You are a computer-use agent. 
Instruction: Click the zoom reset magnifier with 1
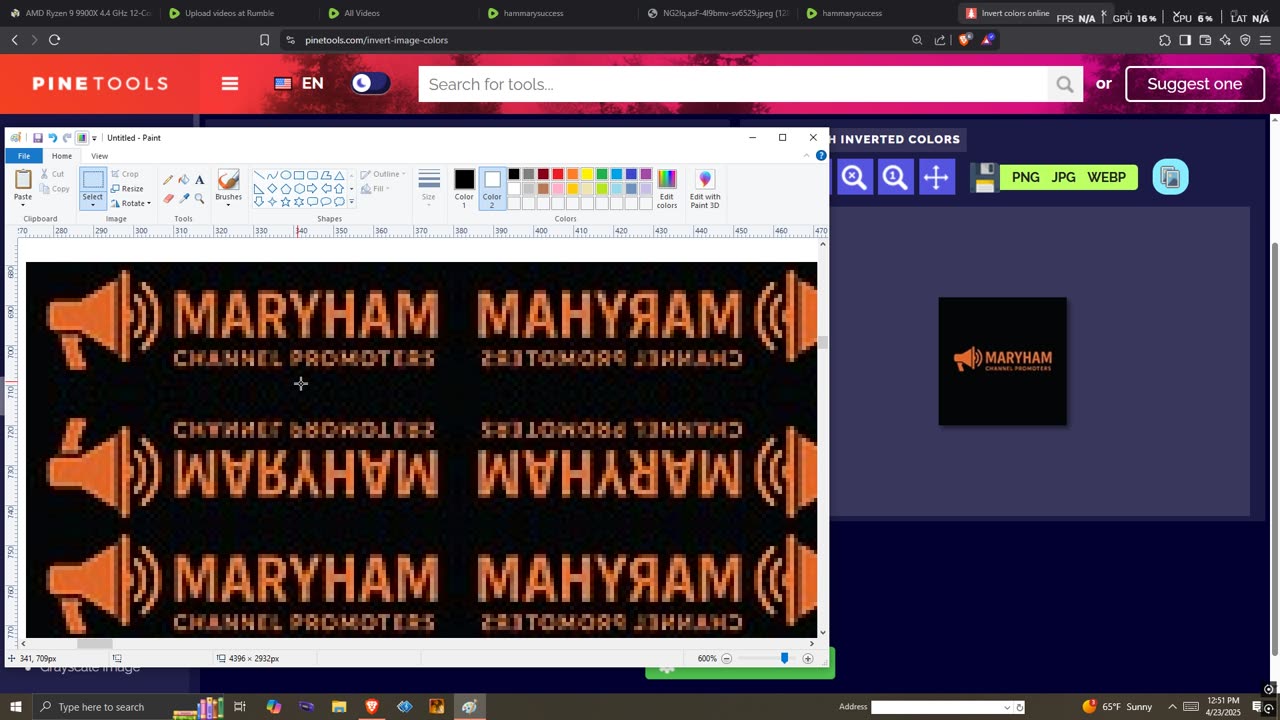coord(894,177)
